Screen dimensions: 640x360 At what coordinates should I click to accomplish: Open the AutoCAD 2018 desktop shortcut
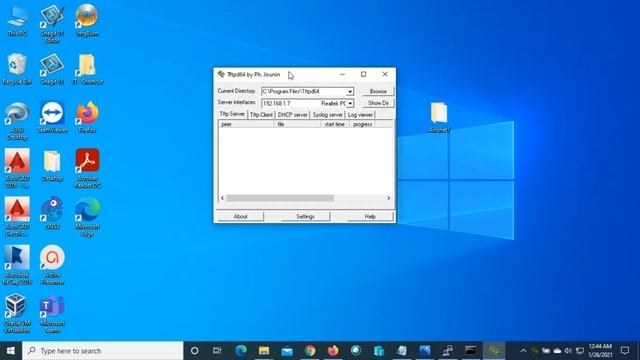pos(17,169)
